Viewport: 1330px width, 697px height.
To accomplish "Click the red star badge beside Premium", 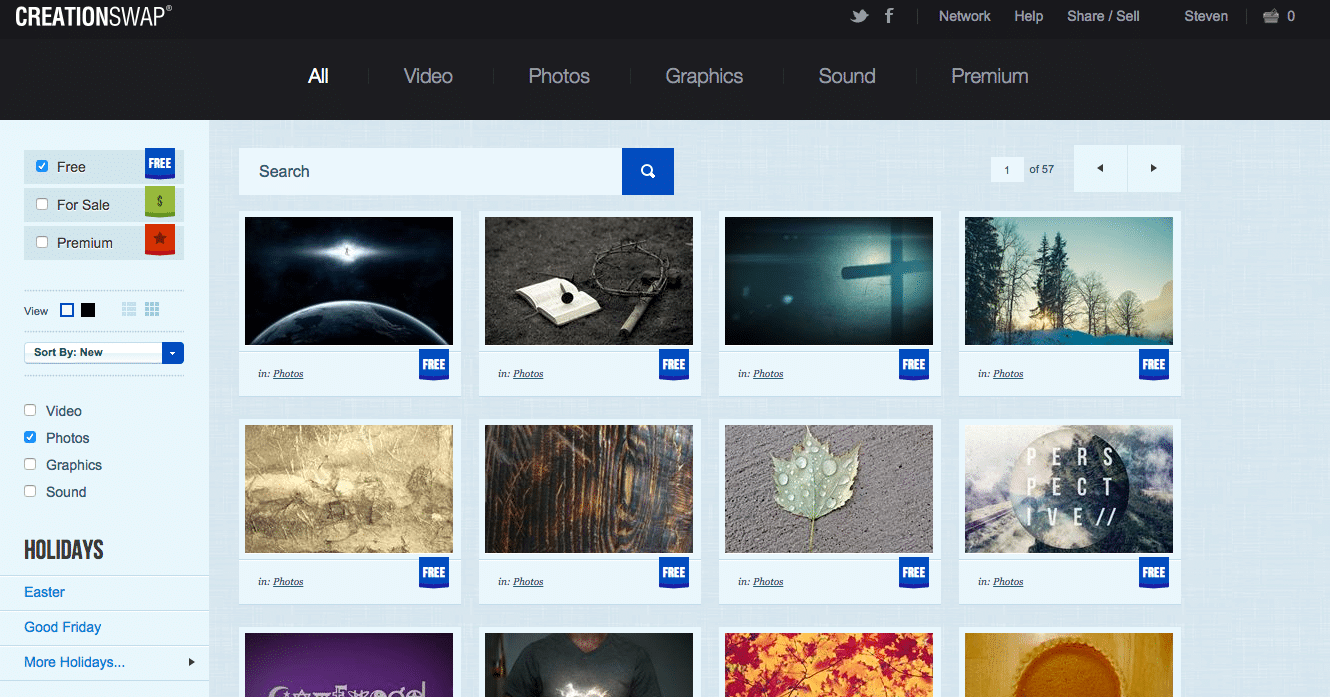I will [160, 240].
